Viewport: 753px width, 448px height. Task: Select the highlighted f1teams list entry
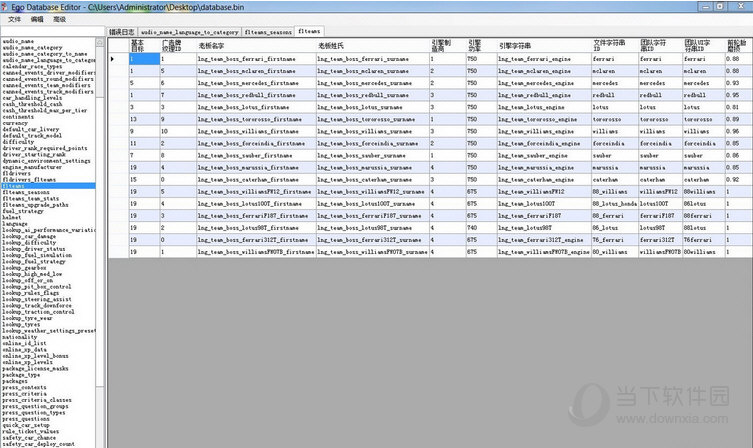pos(48,185)
